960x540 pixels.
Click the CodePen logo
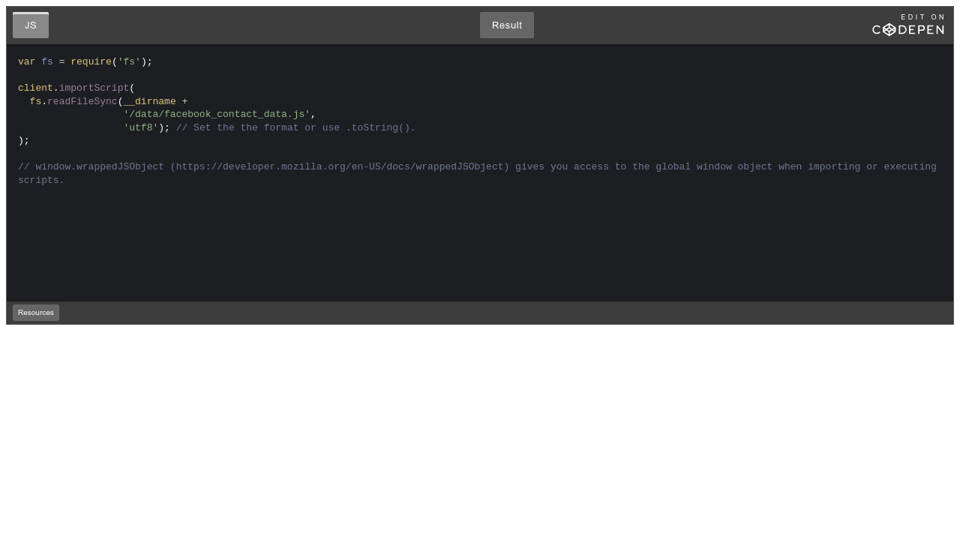coord(907,30)
